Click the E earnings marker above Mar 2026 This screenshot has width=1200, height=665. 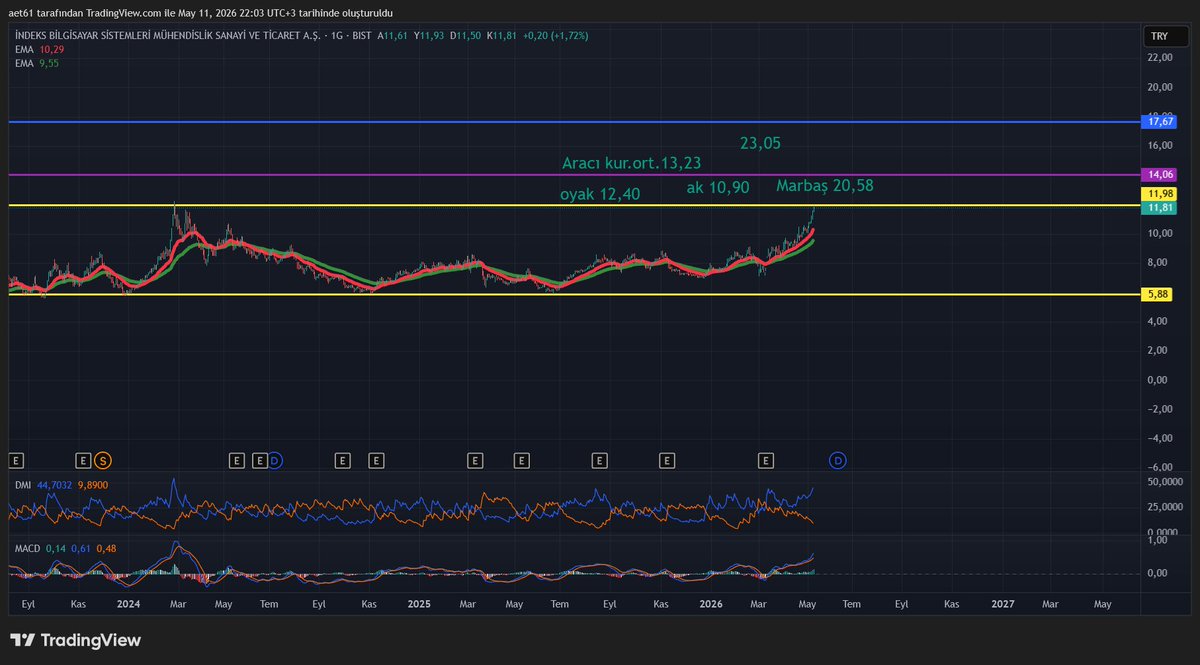(766, 460)
